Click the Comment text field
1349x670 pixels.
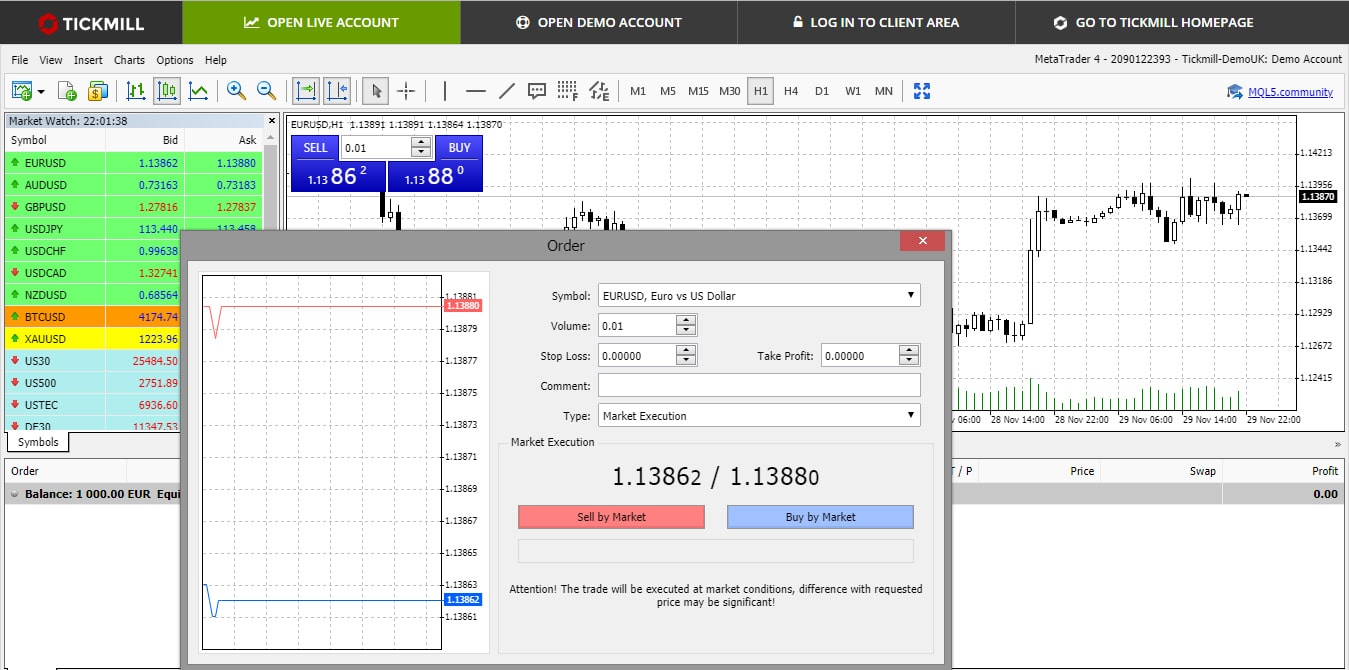tap(759, 385)
